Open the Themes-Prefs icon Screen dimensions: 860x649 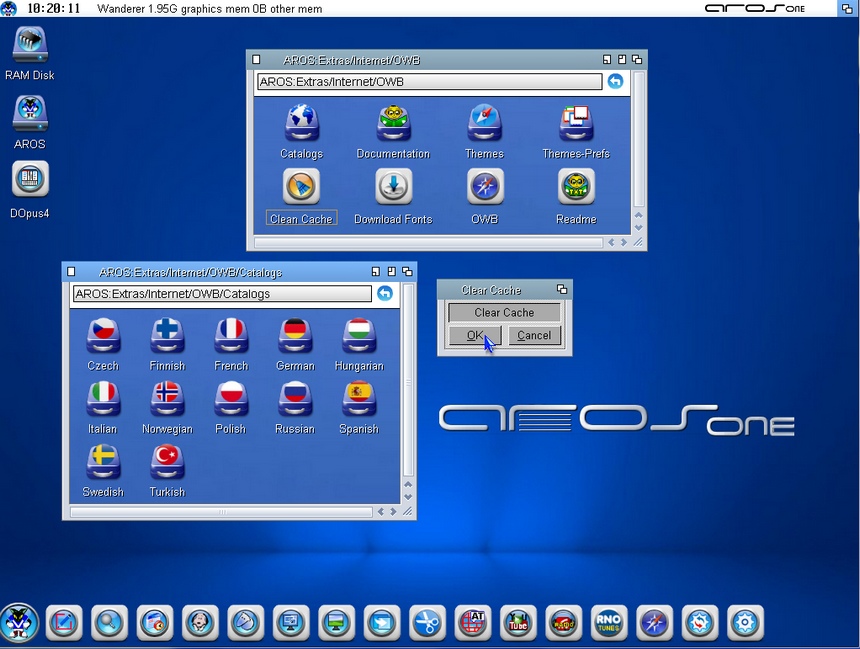[576, 123]
